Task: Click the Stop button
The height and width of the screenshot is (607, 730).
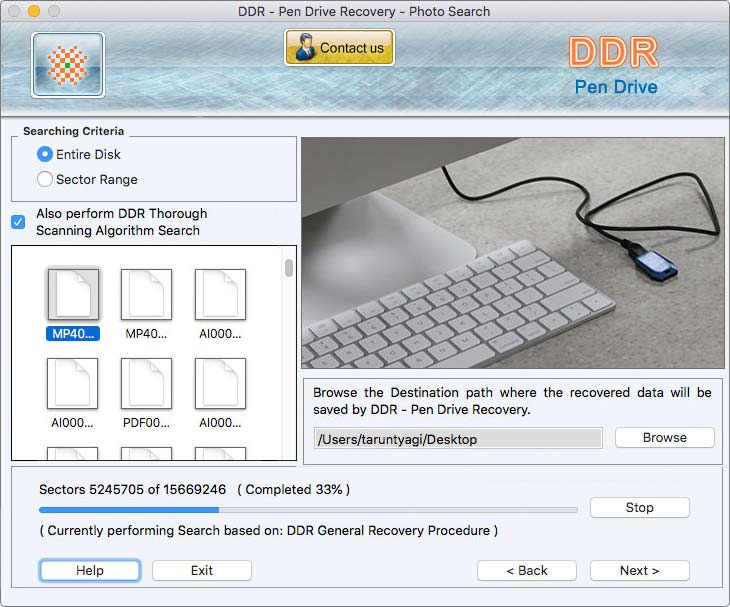Action: pyautogui.click(x=639, y=507)
